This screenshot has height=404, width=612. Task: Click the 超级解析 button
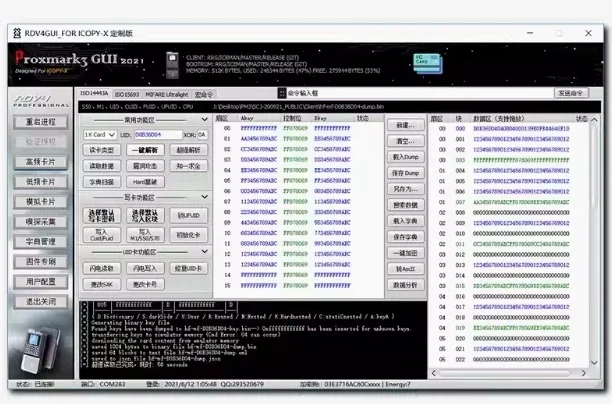[x=189, y=150]
